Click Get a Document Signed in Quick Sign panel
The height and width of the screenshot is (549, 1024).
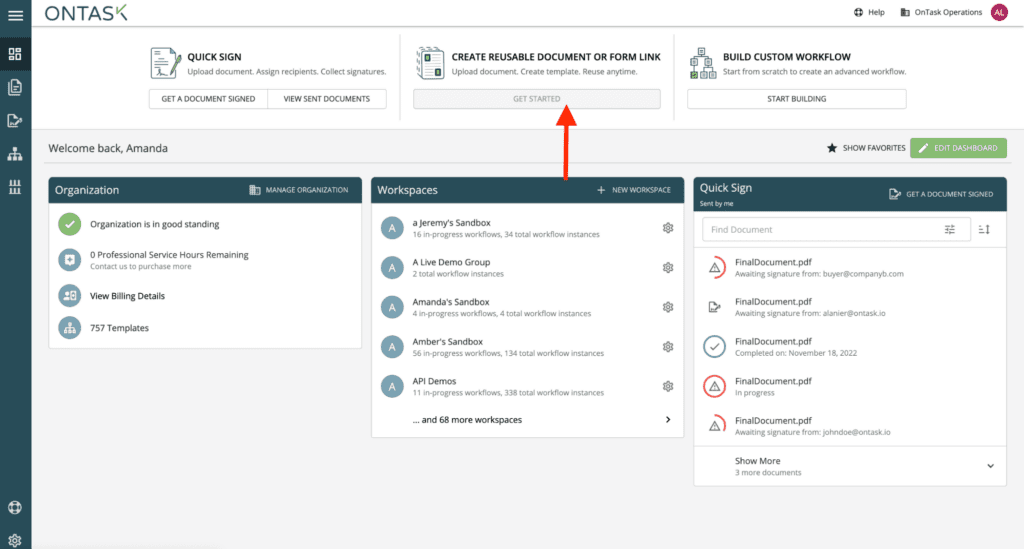[941, 194]
